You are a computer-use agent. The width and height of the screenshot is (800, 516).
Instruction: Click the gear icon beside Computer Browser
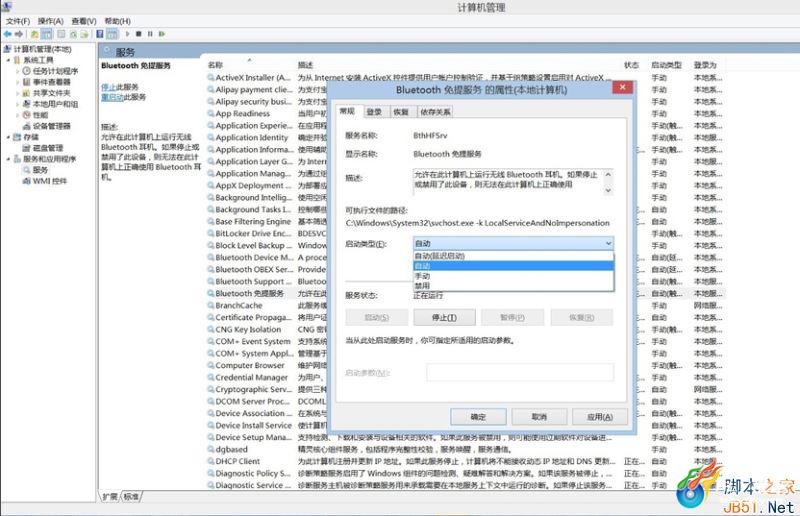click(211, 365)
